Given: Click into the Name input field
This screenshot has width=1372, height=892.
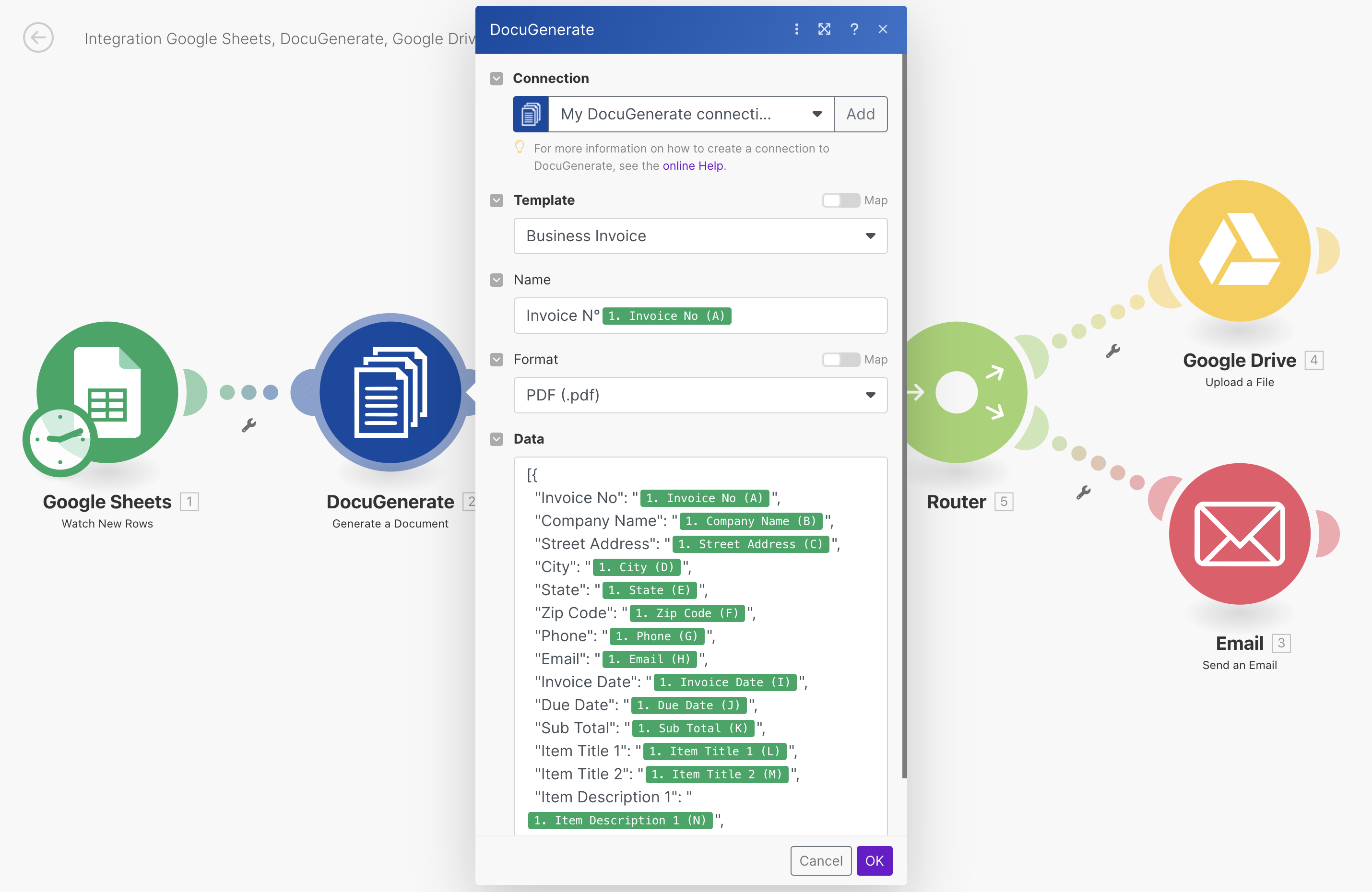Looking at the screenshot, I should click(x=700, y=315).
